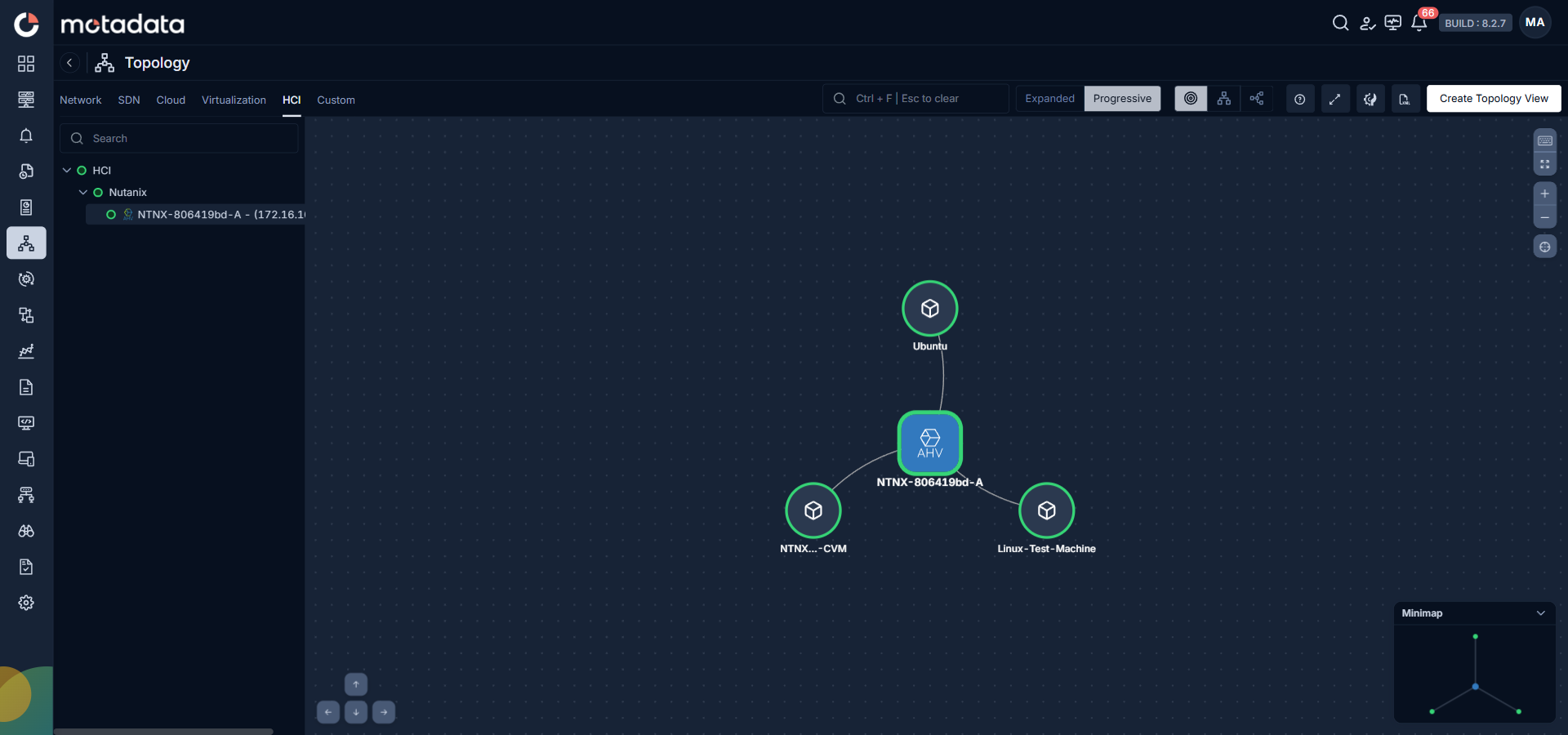Select the horizontal branch layout icon
The width and height of the screenshot is (1568, 735).
click(1256, 99)
